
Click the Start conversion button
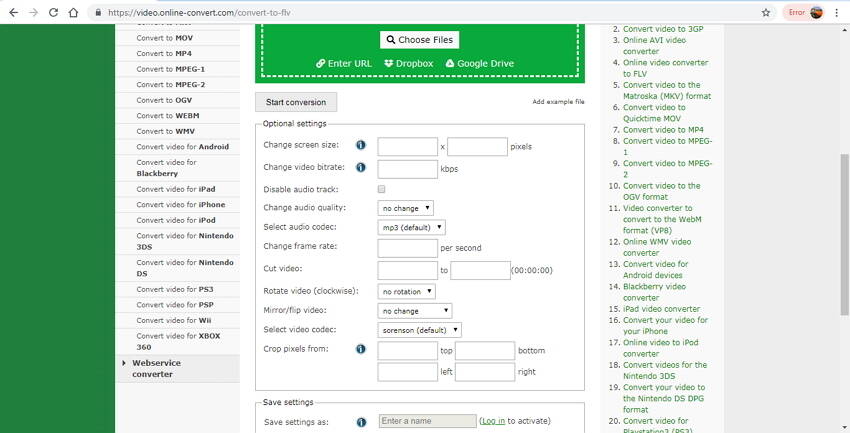[x=296, y=102]
